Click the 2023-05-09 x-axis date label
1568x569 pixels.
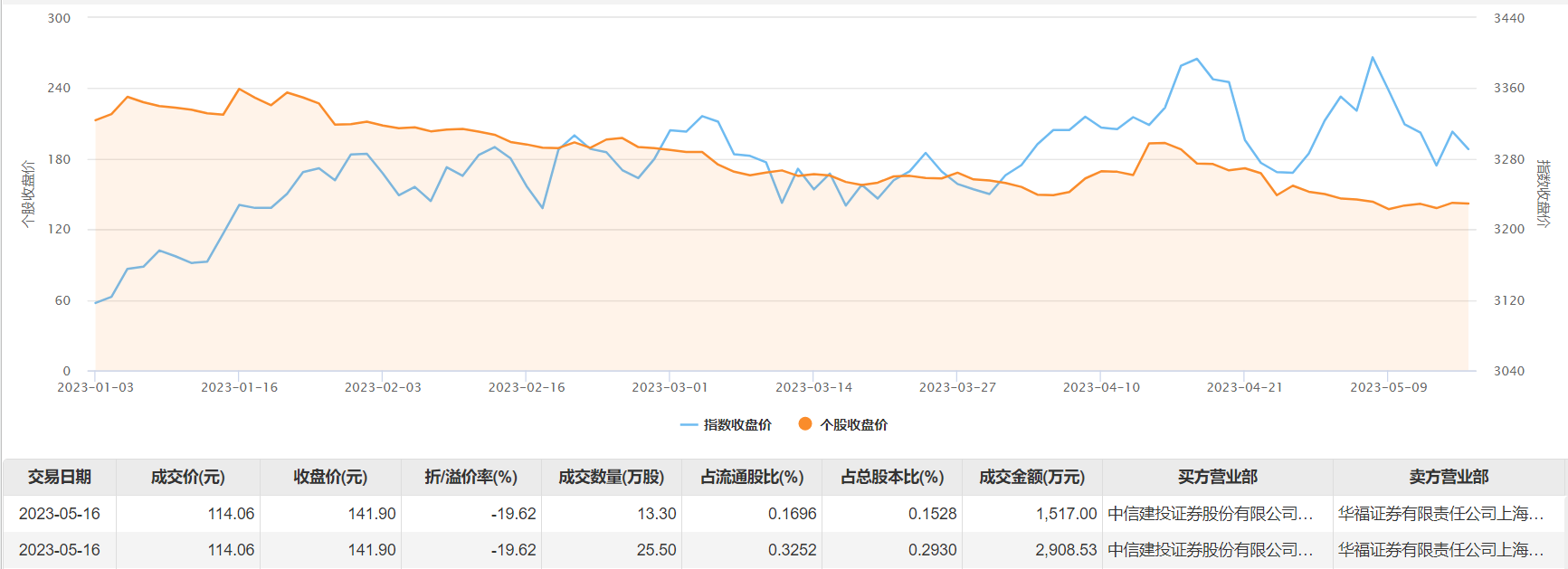pos(1388,387)
